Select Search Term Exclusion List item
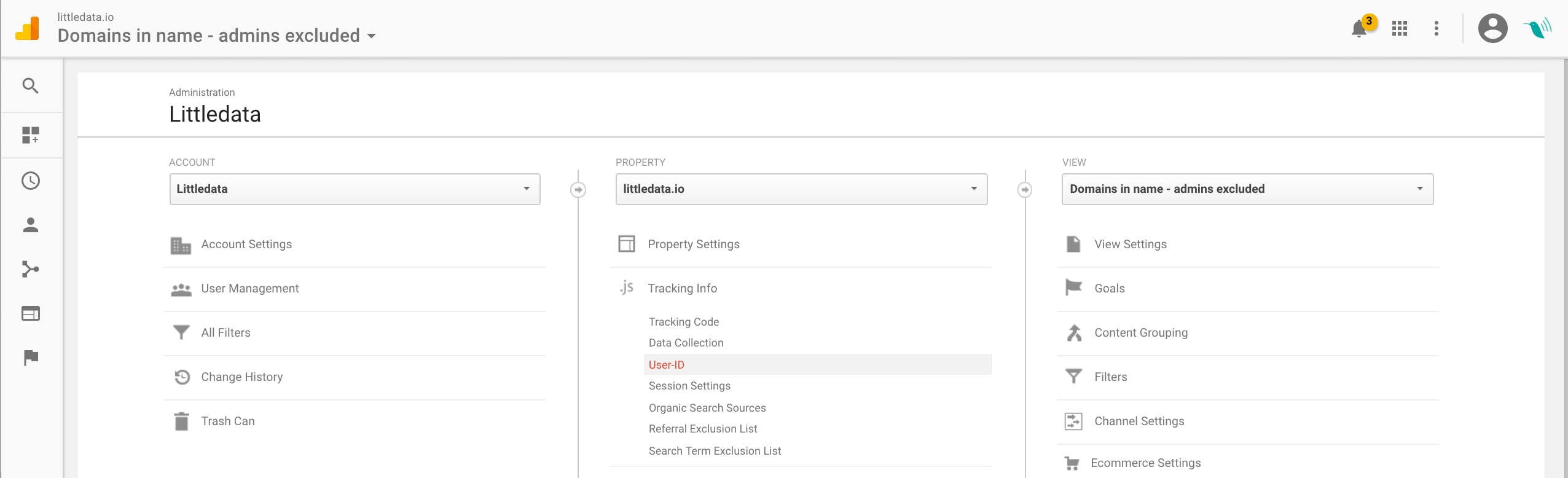 click(715, 451)
